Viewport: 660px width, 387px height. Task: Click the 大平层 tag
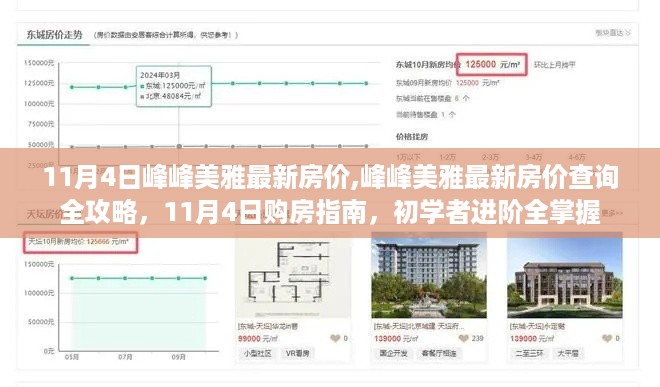point(568,353)
